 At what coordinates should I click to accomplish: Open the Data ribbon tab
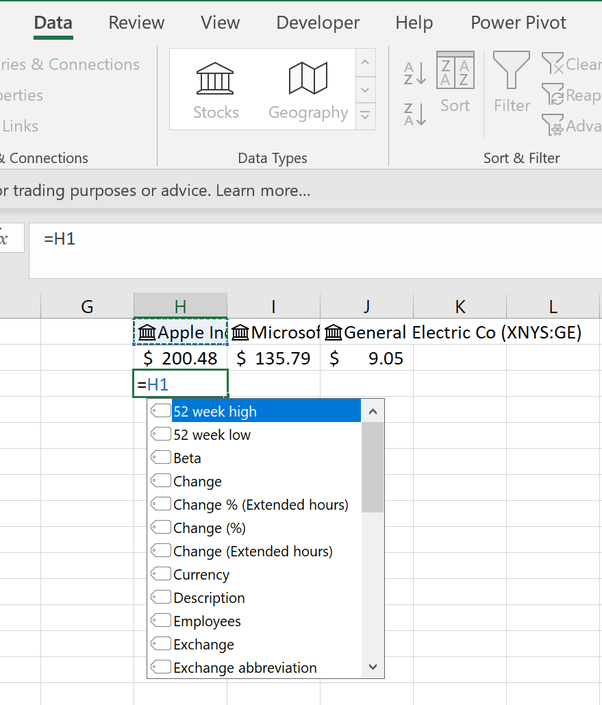click(x=53, y=23)
